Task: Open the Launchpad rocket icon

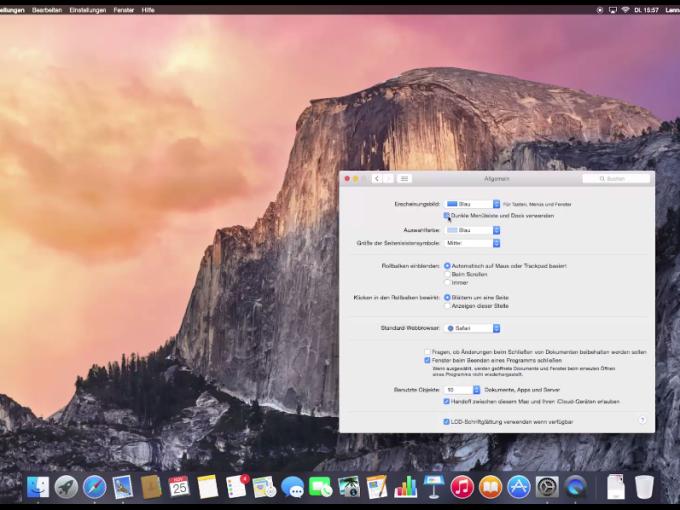Action: tap(66, 487)
